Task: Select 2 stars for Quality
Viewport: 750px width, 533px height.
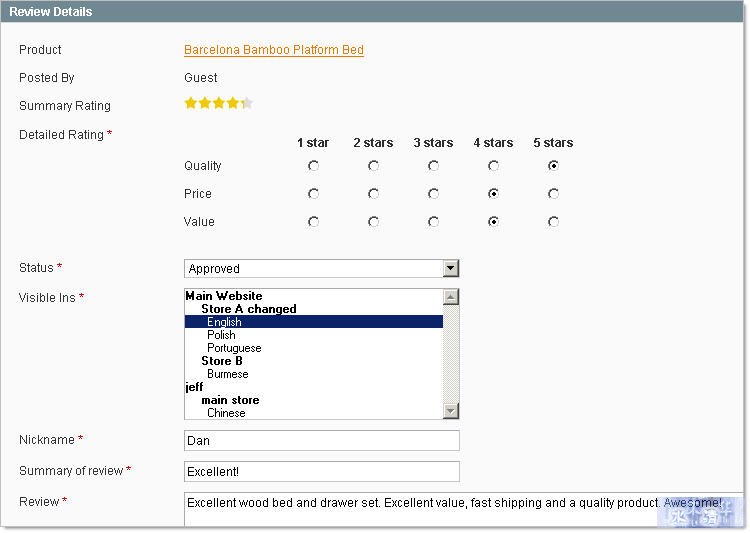Action: click(x=374, y=166)
